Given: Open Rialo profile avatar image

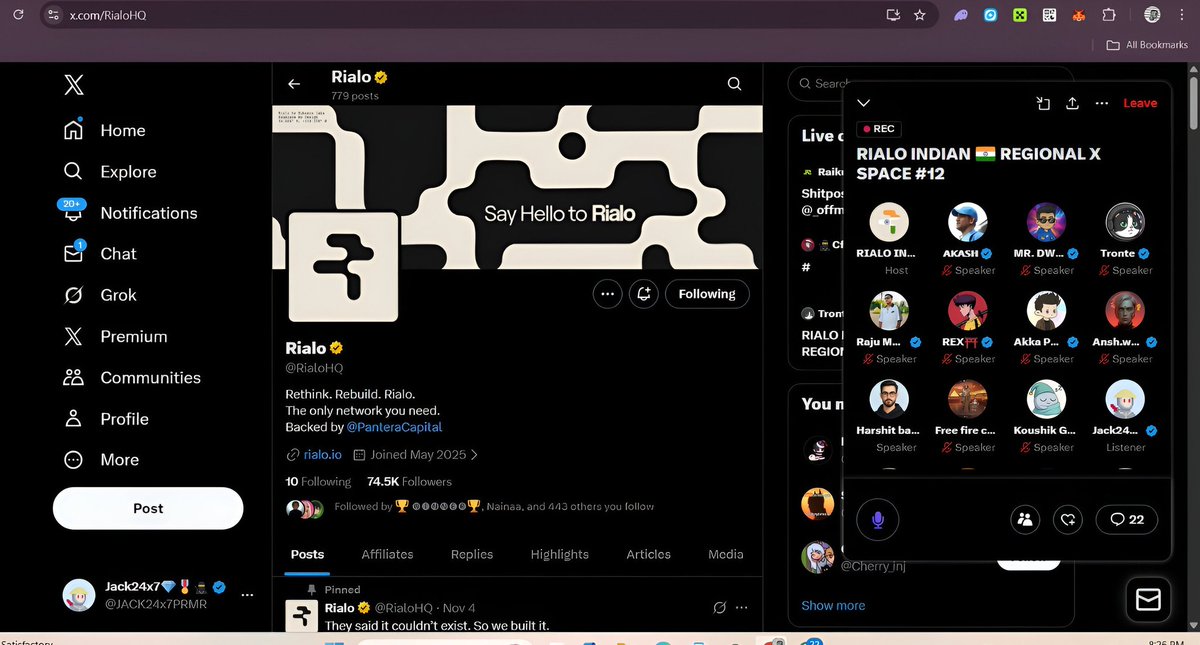Looking at the screenshot, I should pyautogui.click(x=343, y=265).
